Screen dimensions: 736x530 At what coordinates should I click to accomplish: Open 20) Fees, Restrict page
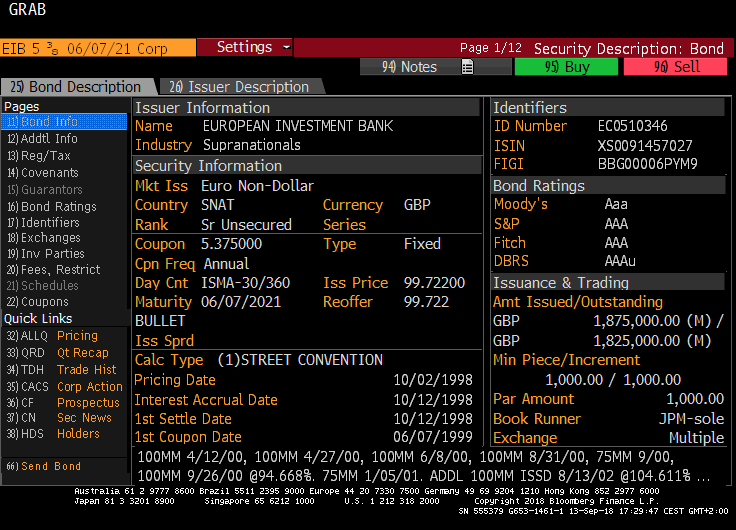54,269
